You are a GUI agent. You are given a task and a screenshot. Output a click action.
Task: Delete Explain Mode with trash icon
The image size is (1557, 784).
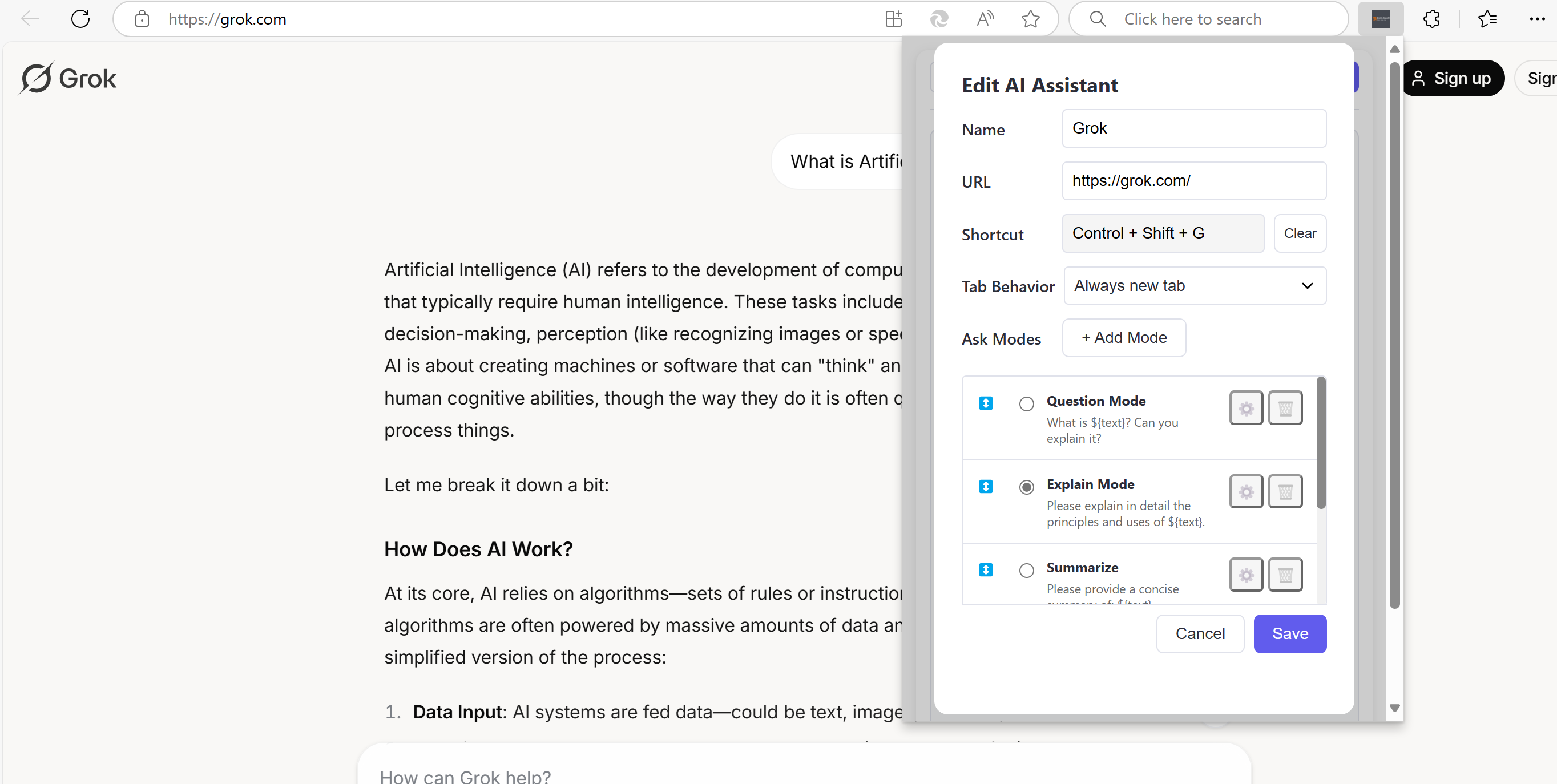click(1285, 491)
